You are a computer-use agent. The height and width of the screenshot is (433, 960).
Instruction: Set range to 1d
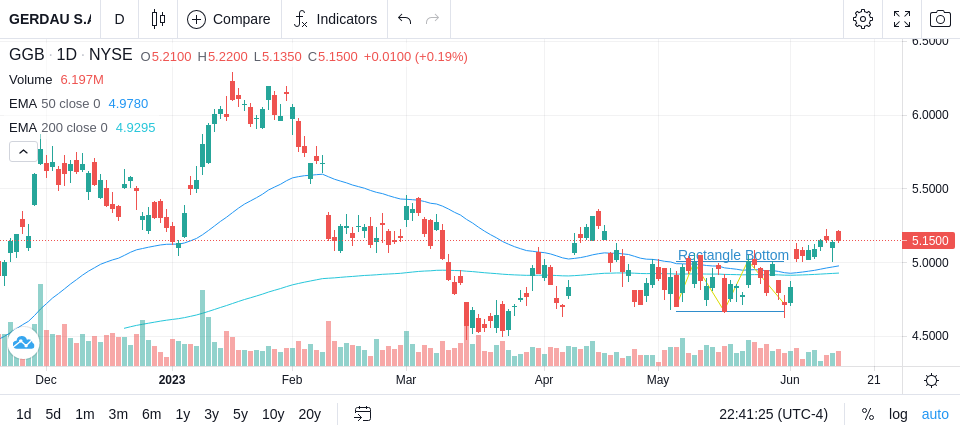tap(24, 415)
